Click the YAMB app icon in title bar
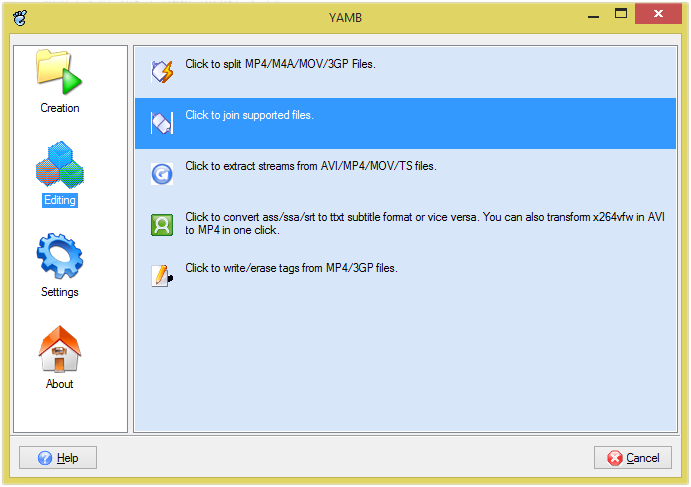 click(x=20, y=18)
